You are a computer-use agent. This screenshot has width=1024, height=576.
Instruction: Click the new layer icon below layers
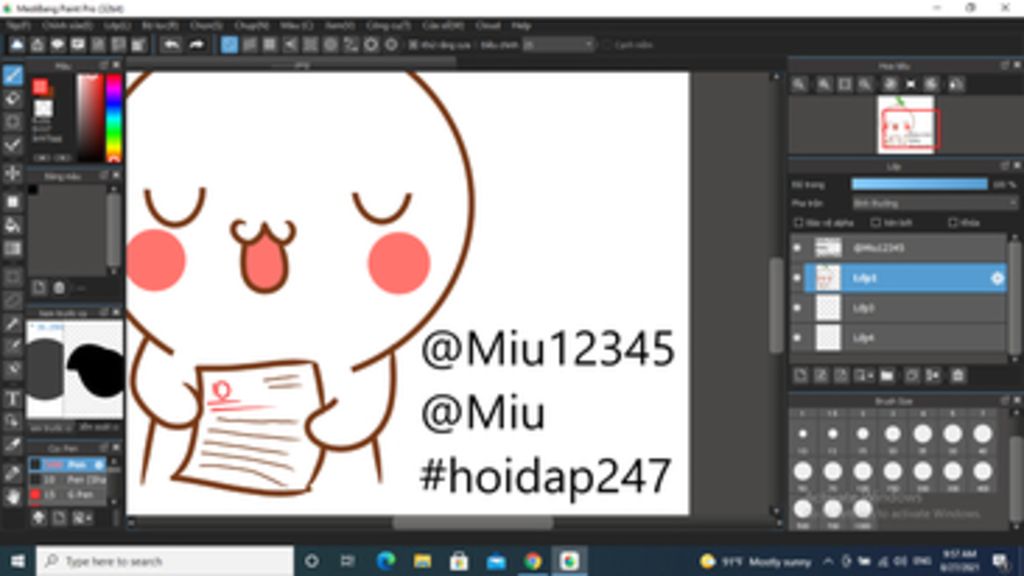[x=801, y=376]
